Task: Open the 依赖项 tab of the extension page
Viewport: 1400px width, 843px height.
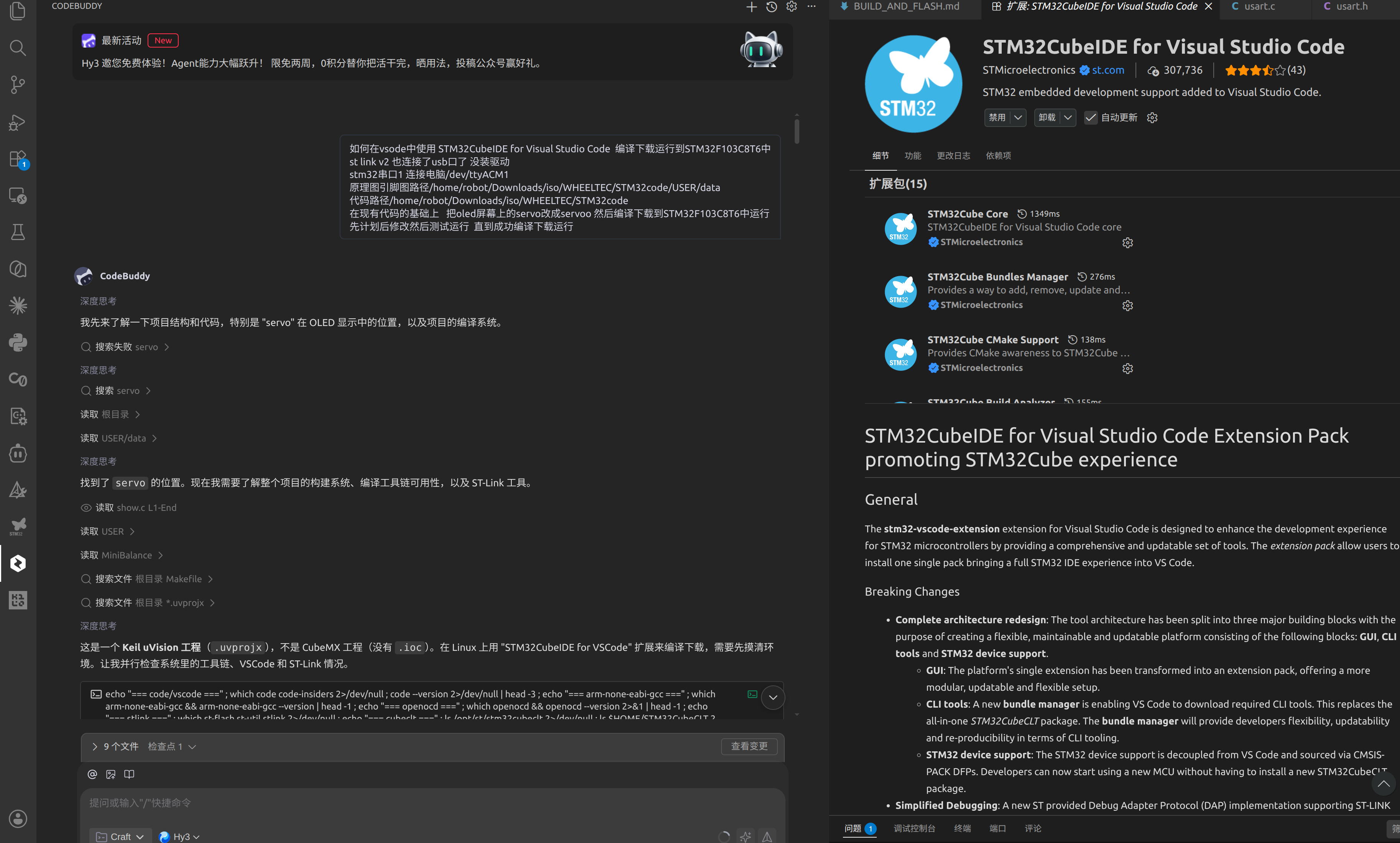Action: point(998,156)
